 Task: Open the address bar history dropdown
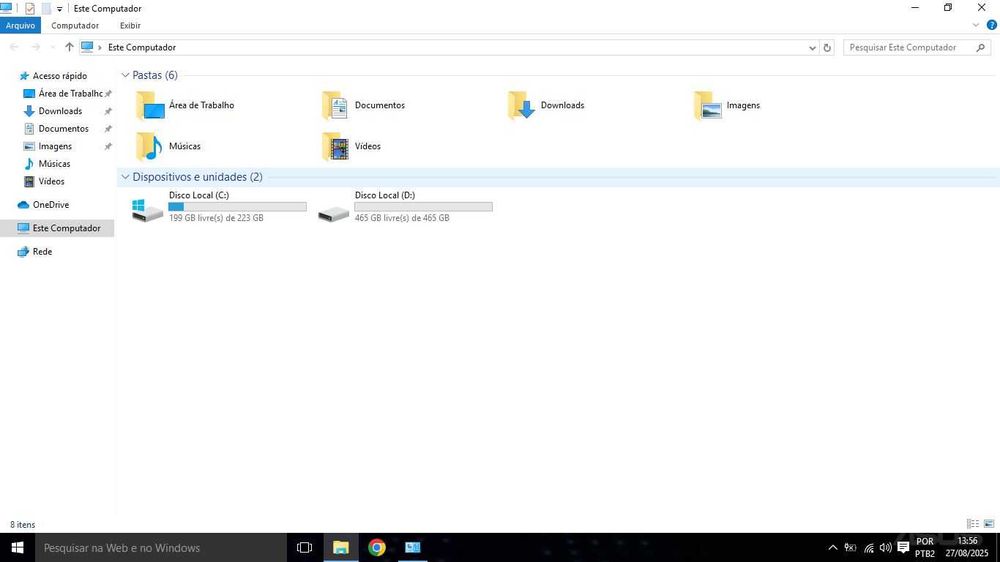coord(812,48)
